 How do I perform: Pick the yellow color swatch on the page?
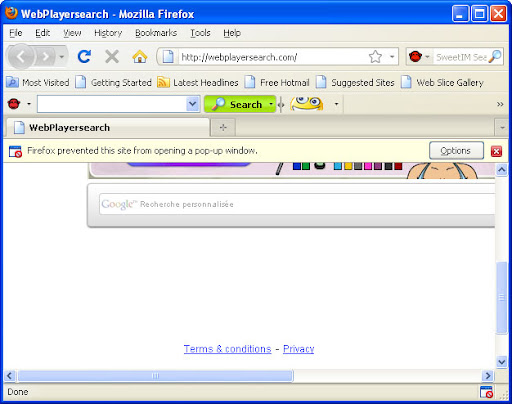point(348,166)
